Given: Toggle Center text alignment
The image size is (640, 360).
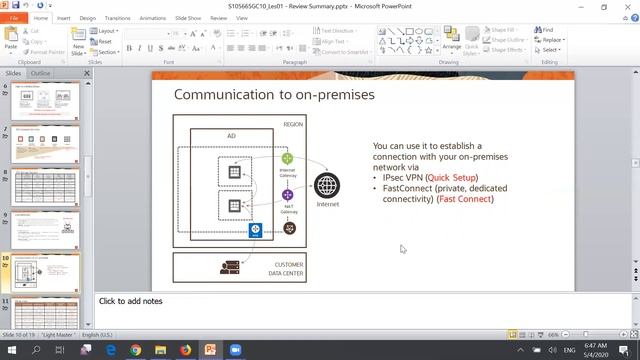Looking at the screenshot, I should (x=241, y=48).
